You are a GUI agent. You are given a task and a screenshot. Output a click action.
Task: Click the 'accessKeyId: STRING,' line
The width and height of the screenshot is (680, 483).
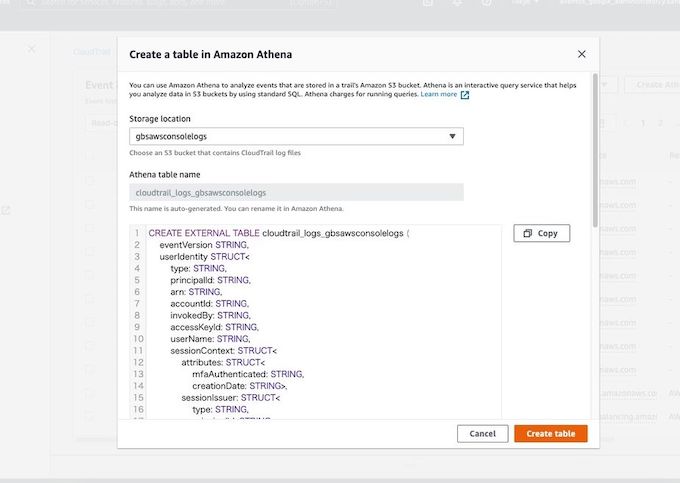(214, 327)
